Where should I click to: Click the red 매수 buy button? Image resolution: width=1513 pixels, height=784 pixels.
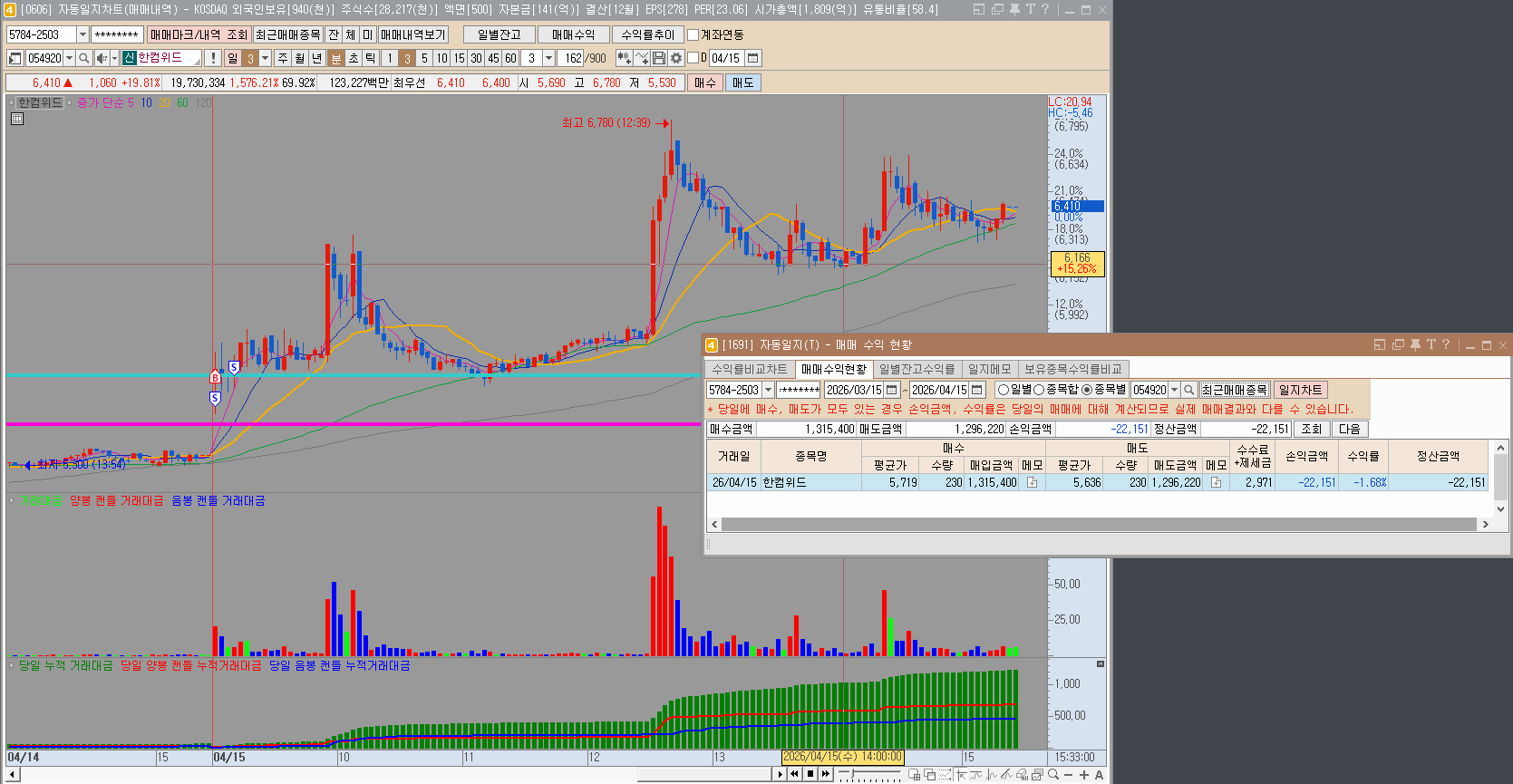(x=705, y=82)
